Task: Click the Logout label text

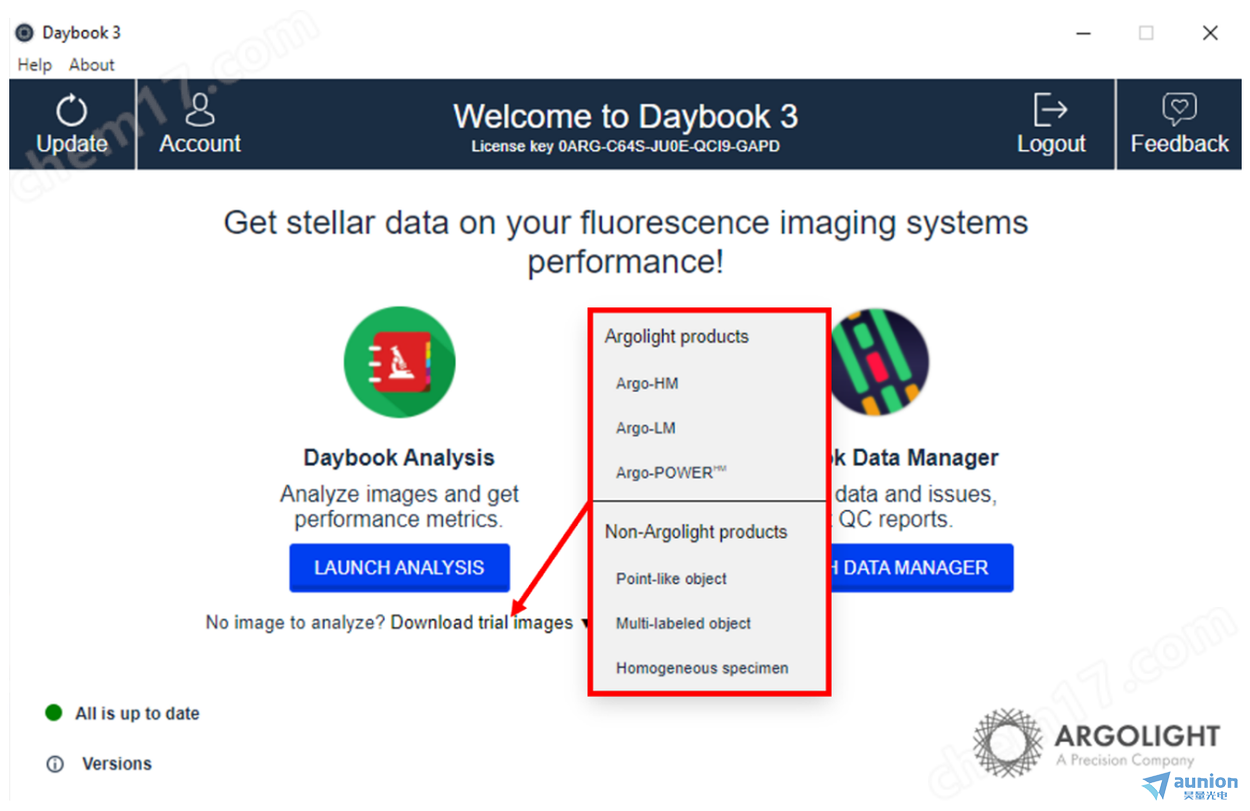Action: coord(1051,144)
